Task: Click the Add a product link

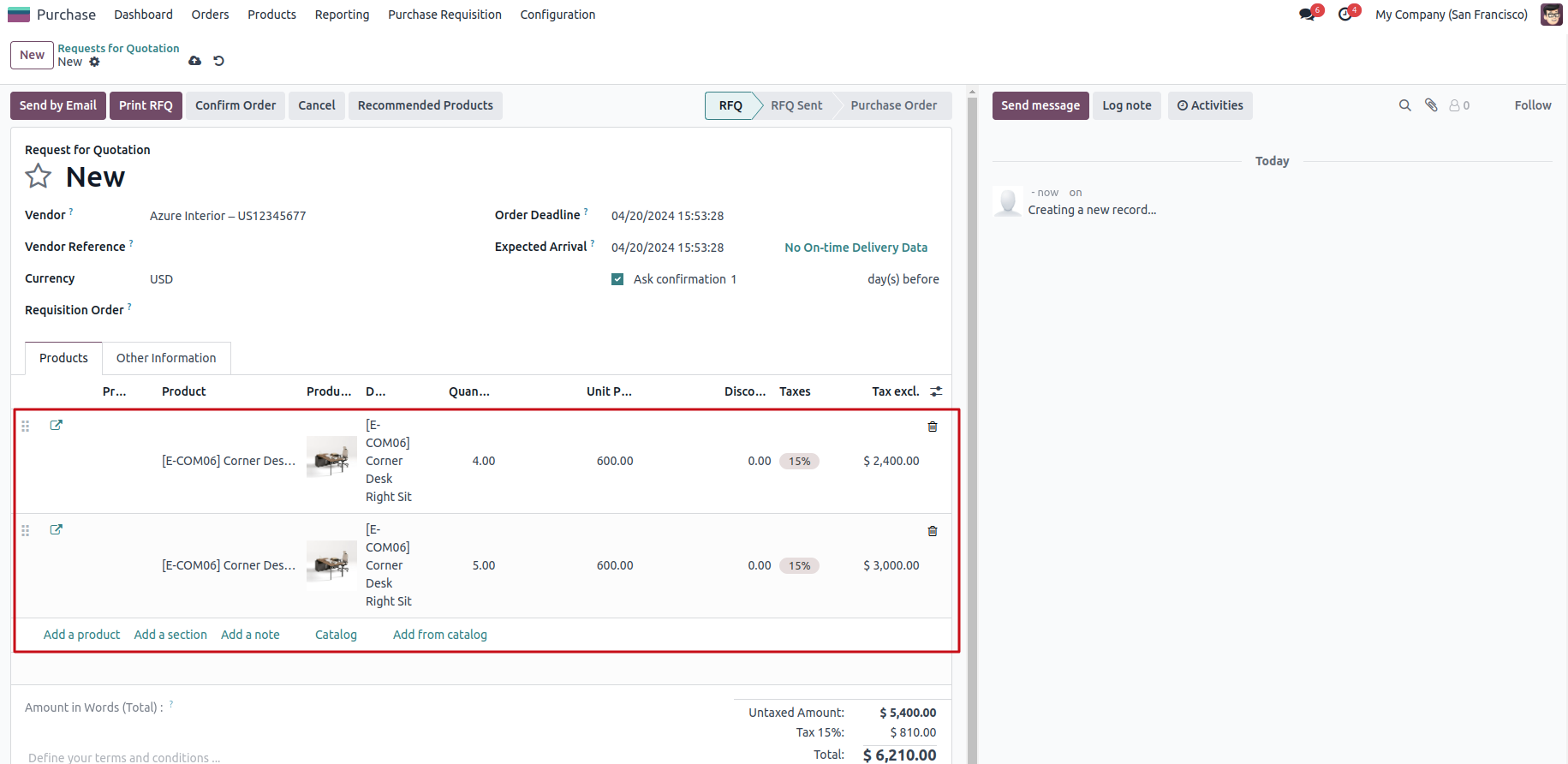Action: point(81,635)
